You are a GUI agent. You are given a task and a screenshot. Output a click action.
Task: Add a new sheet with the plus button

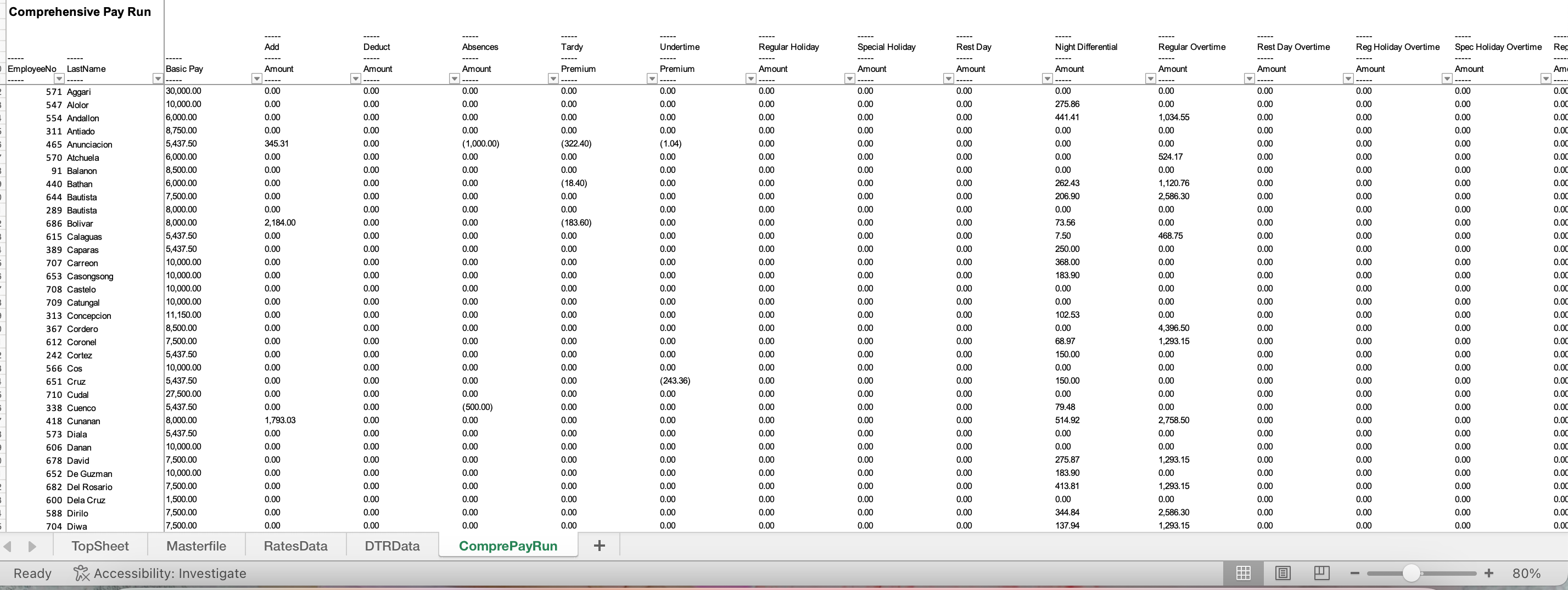[599, 546]
